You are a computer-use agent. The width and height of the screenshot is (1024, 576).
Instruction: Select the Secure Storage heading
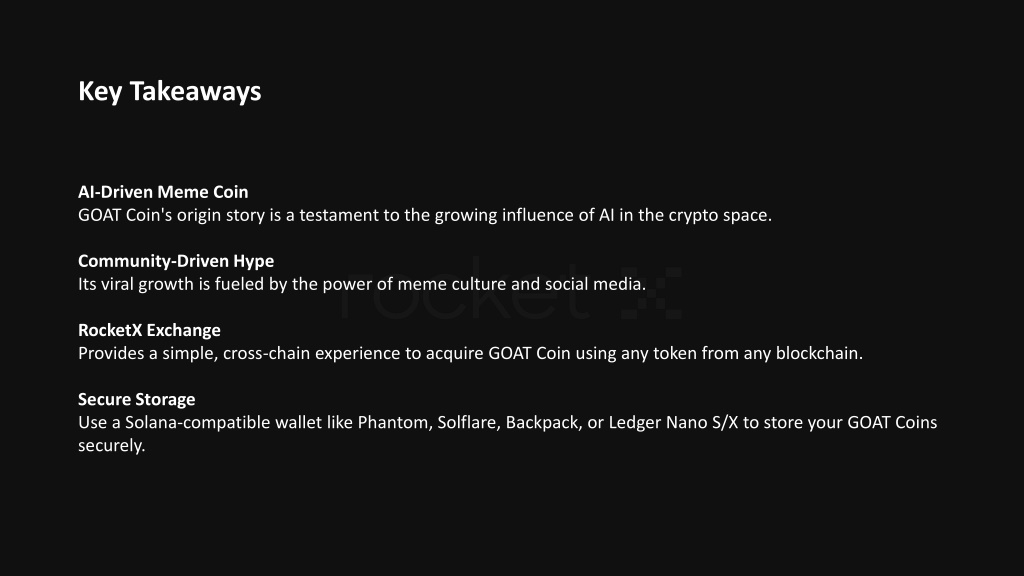pyautogui.click(x=136, y=399)
